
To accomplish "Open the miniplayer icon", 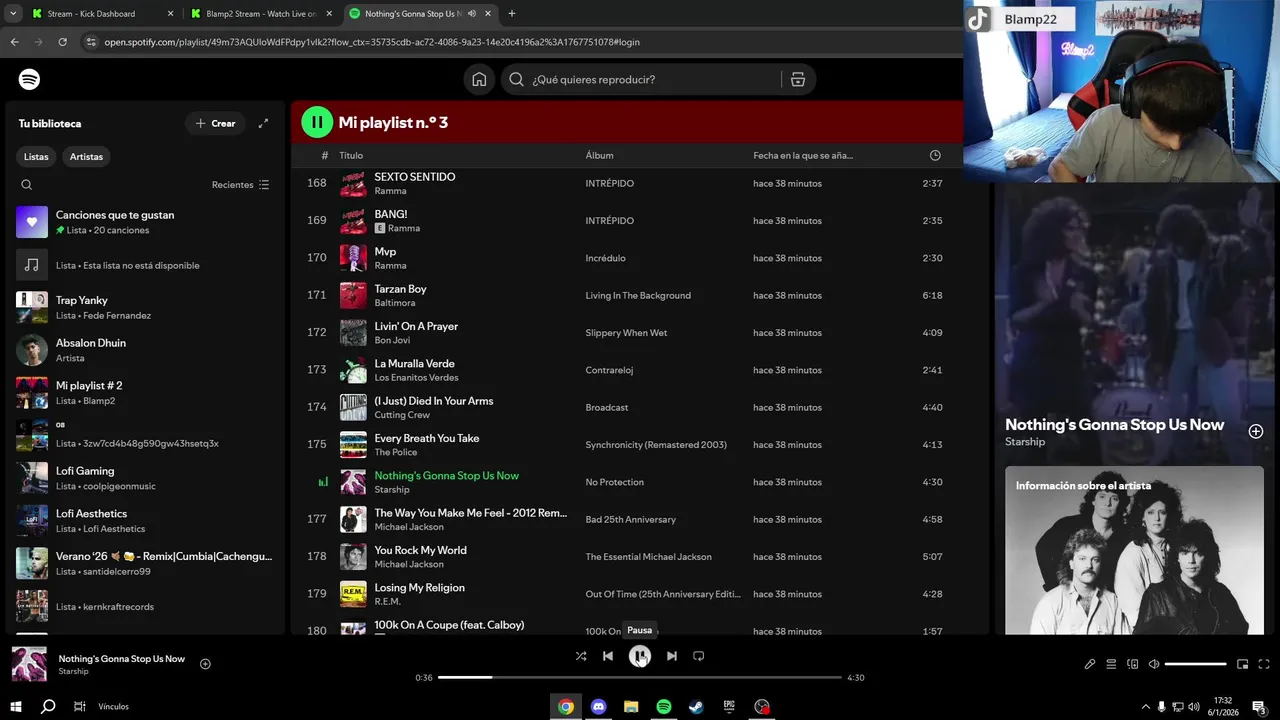I will point(1243,664).
